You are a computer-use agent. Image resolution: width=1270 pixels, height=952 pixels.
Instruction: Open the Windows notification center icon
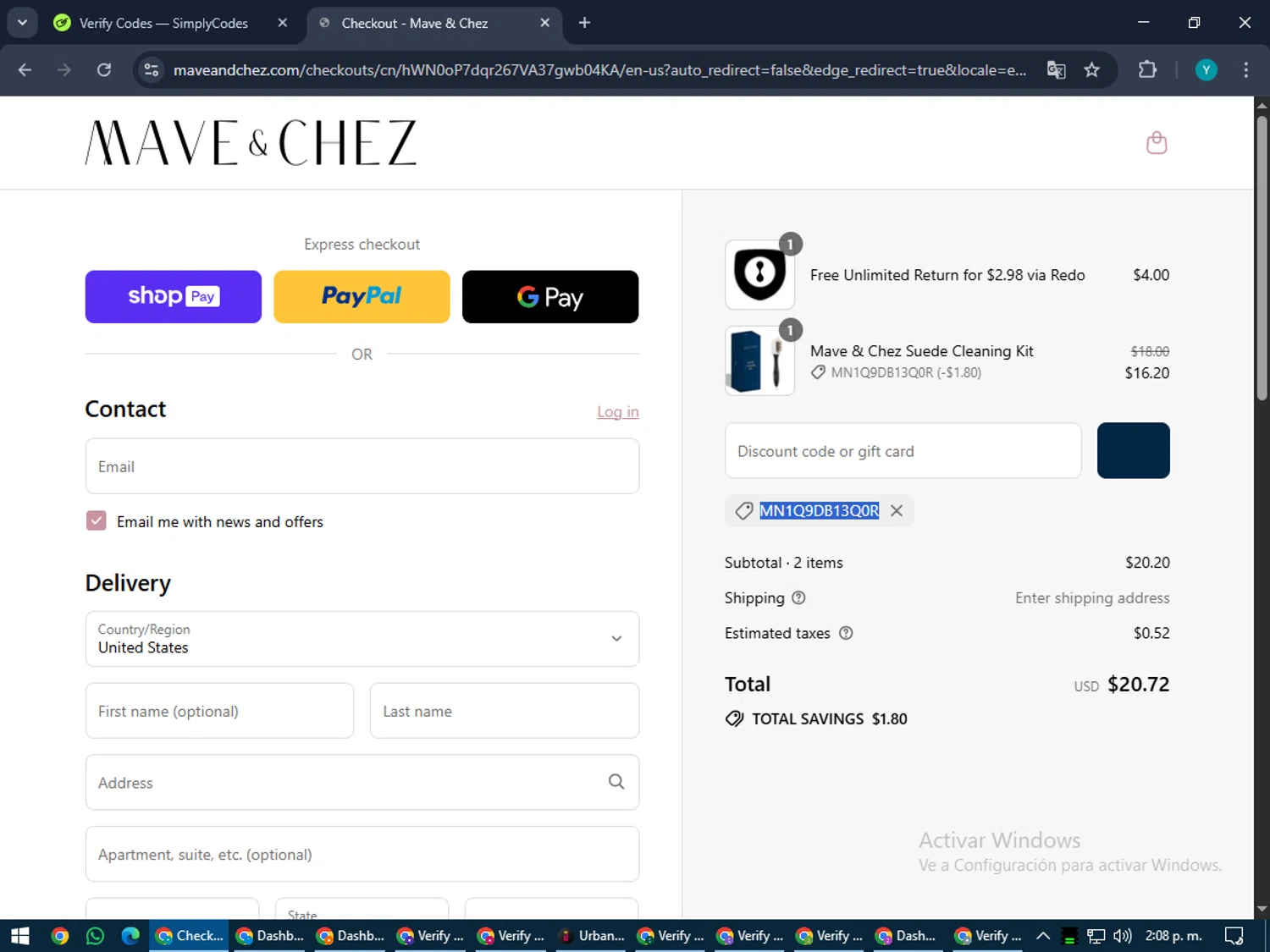click(1234, 936)
